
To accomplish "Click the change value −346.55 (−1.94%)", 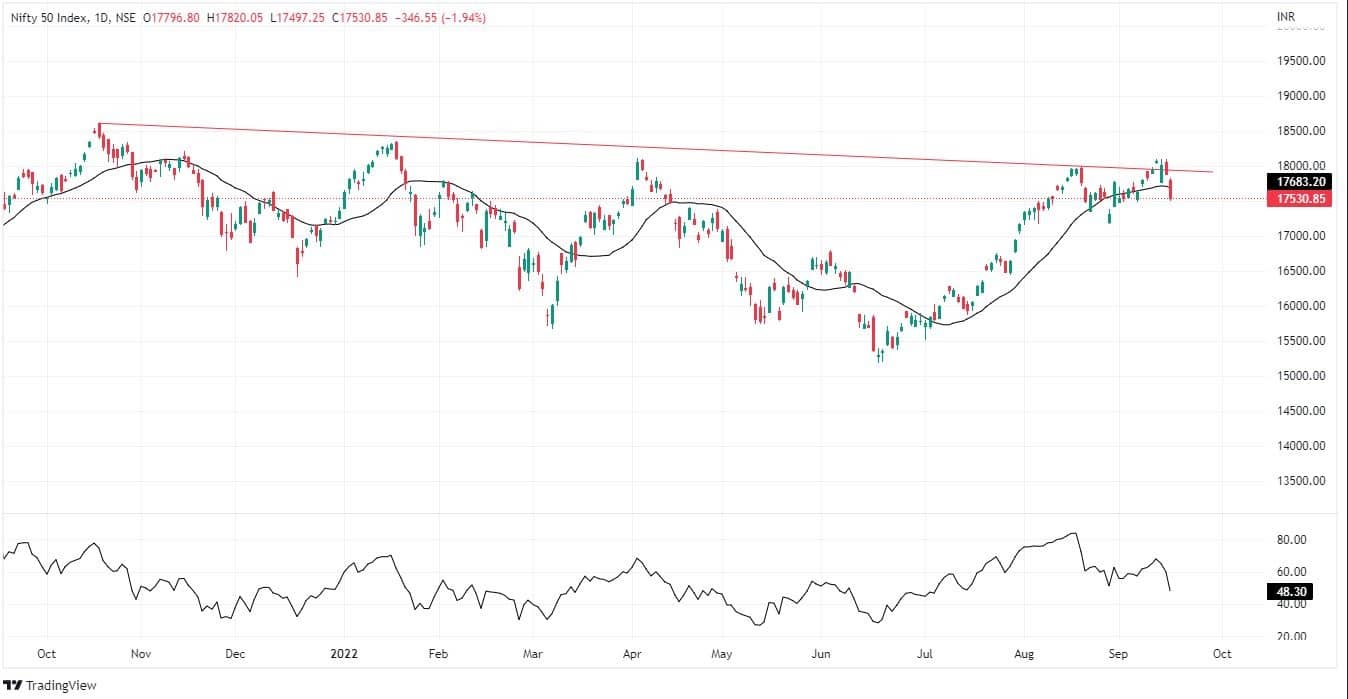I will point(440,18).
